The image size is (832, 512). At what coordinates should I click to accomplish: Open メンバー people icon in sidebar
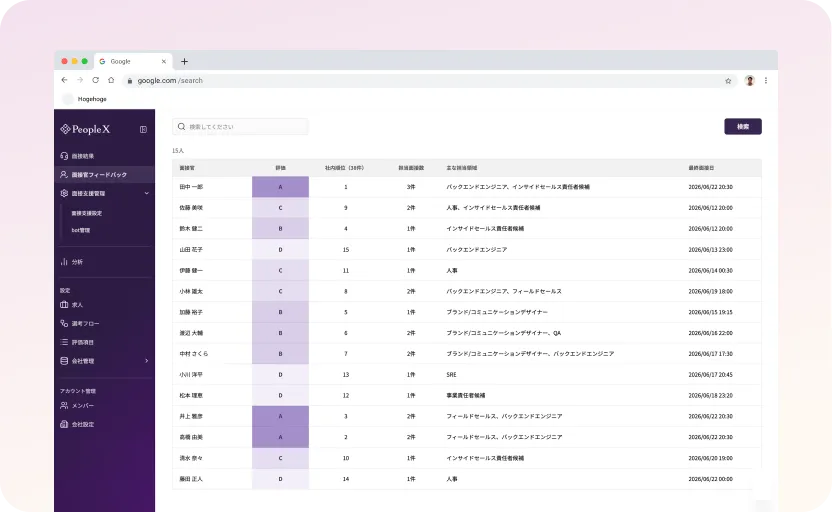click(x=64, y=405)
